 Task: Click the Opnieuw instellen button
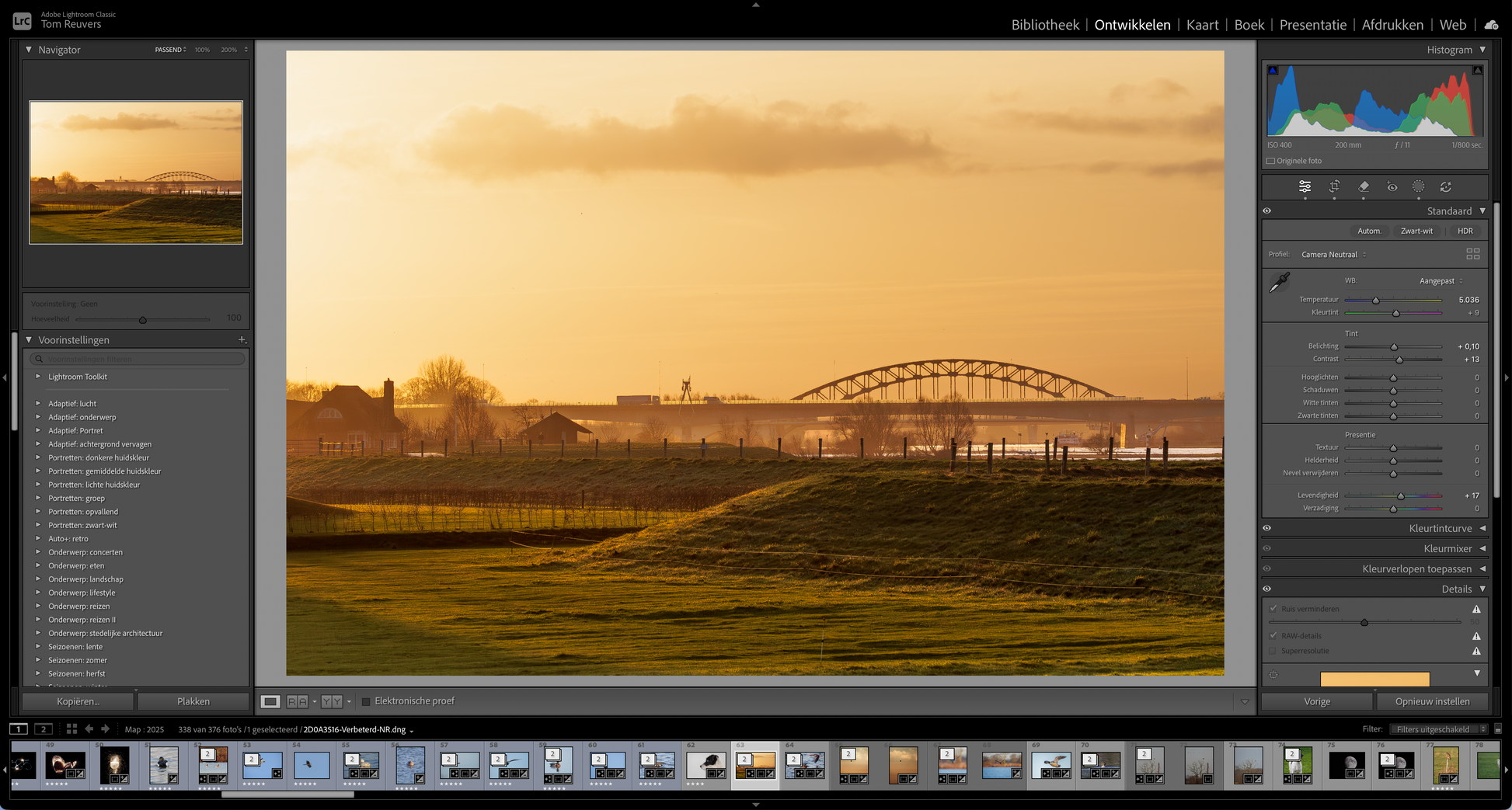point(1432,701)
